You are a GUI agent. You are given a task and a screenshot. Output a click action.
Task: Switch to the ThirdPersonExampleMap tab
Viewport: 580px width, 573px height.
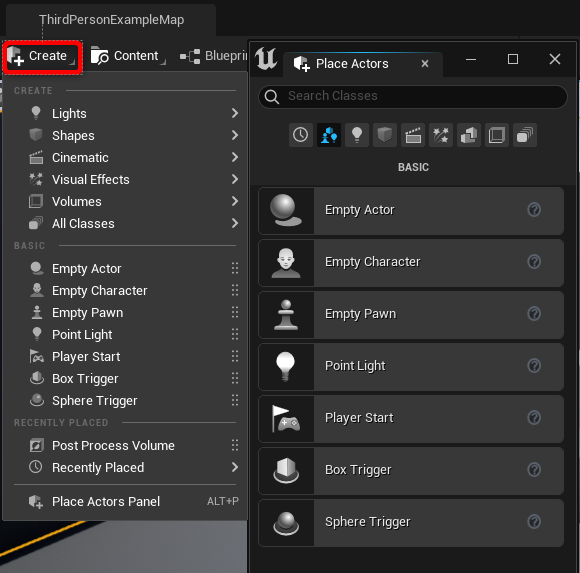(111, 20)
